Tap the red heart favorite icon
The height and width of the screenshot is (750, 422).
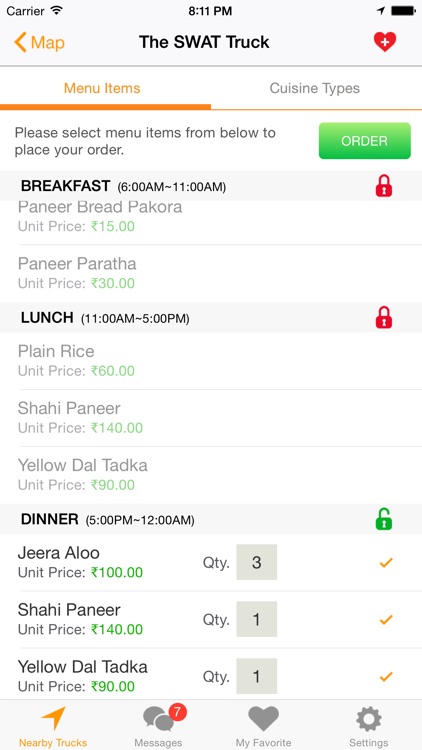(x=385, y=42)
